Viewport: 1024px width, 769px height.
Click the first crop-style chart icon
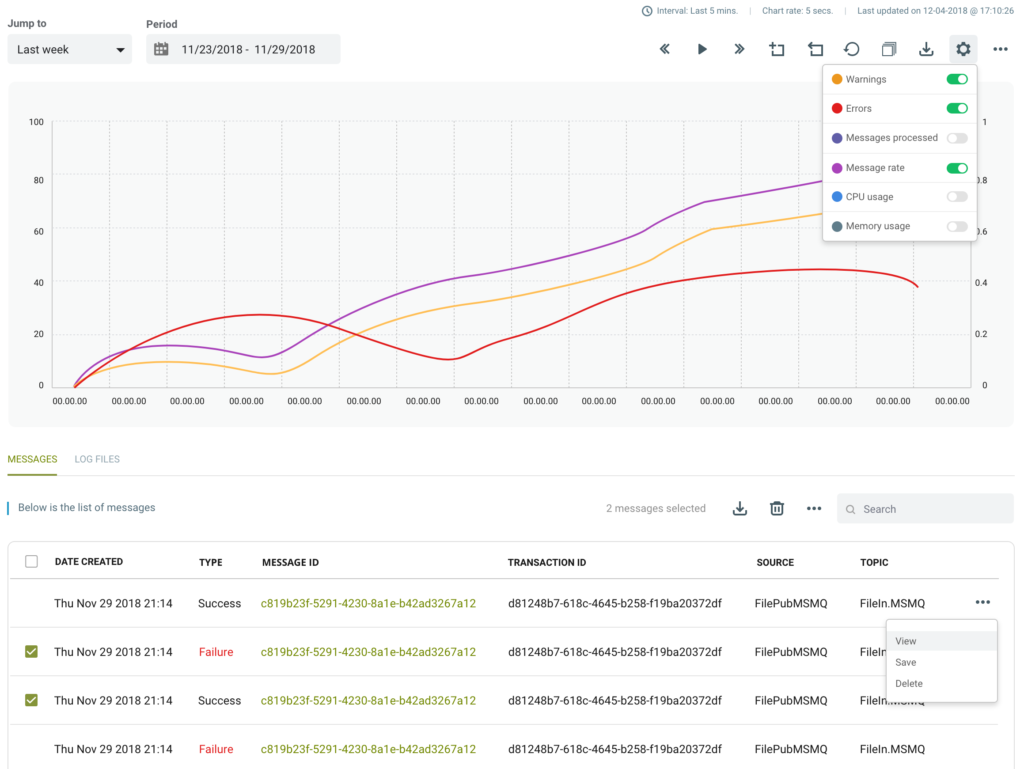click(776, 49)
